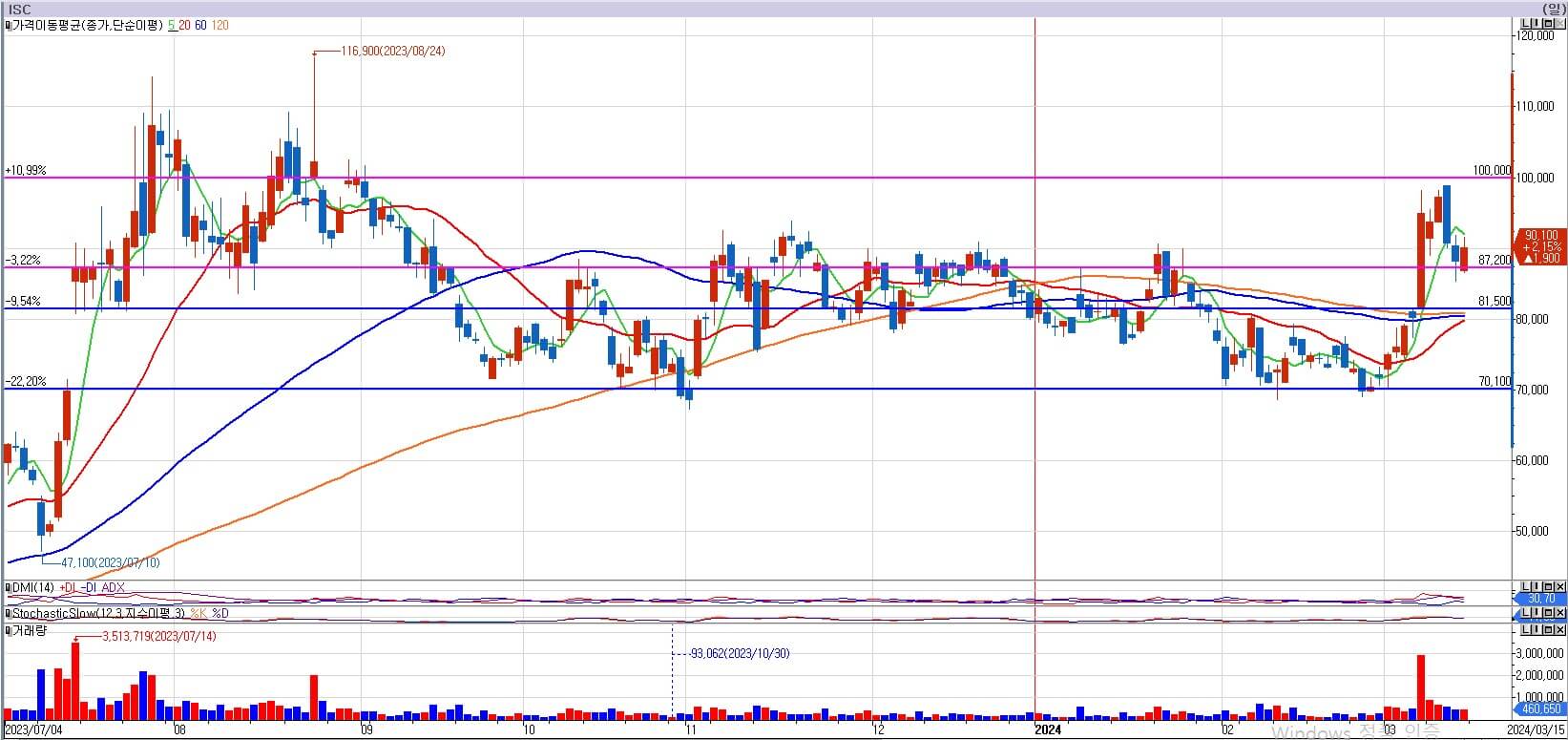Click the 93,062(2023/10/30) min volume annotation
Screen dimensions: 1568x740
[739, 653]
